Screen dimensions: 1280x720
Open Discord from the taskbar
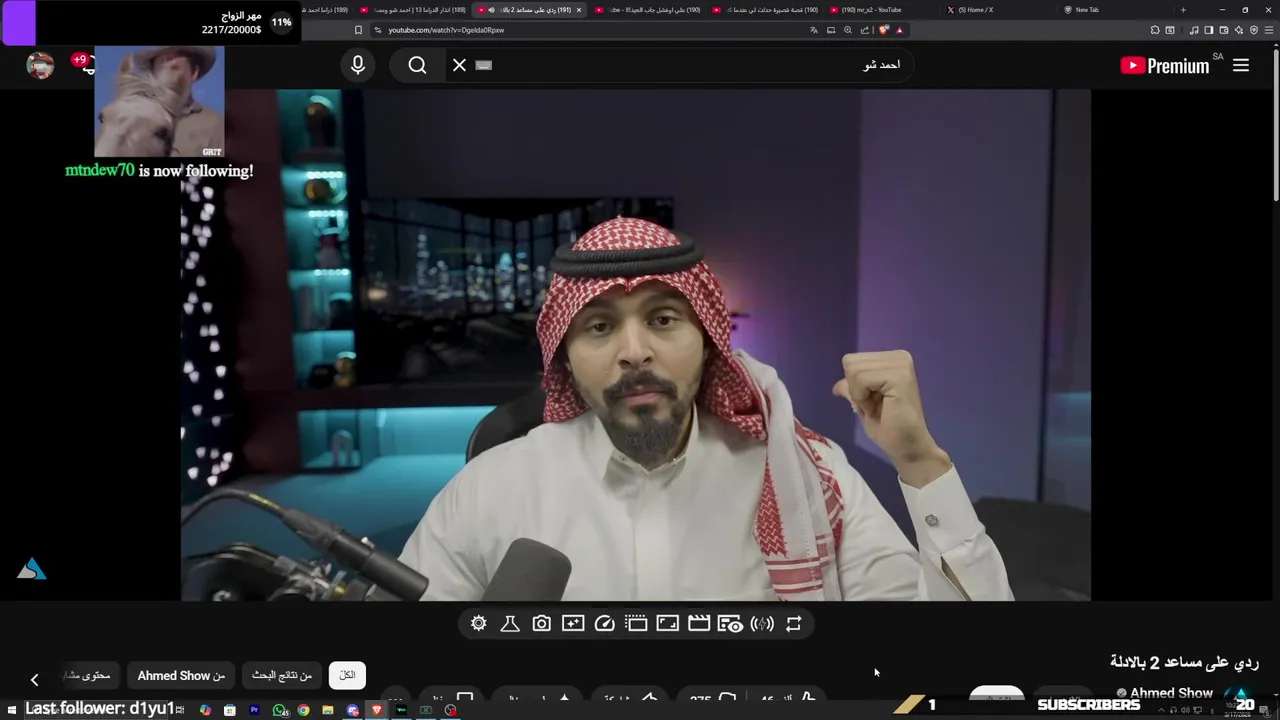click(x=352, y=710)
